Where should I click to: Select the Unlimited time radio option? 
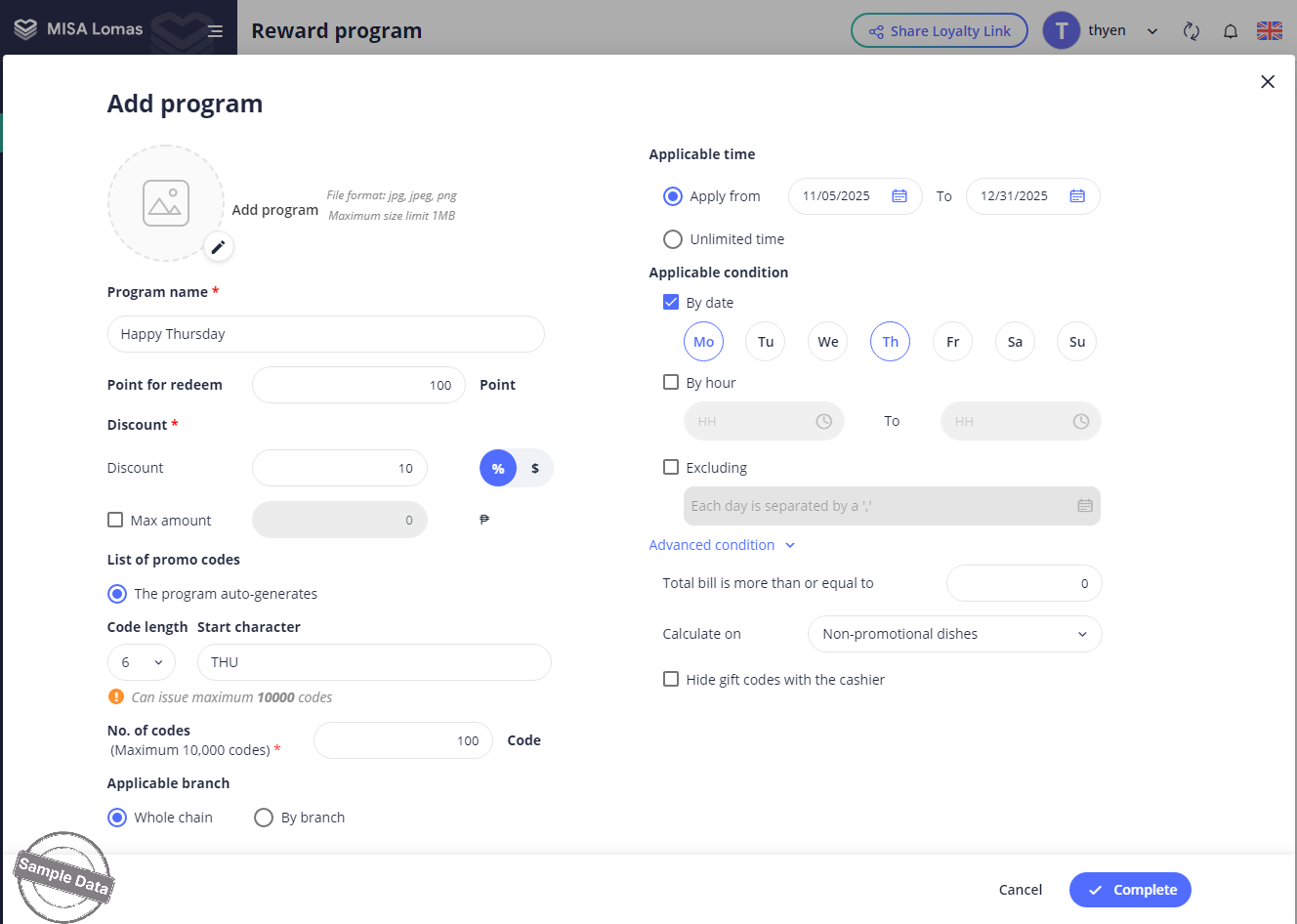pyautogui.click(x=673, y=239)
